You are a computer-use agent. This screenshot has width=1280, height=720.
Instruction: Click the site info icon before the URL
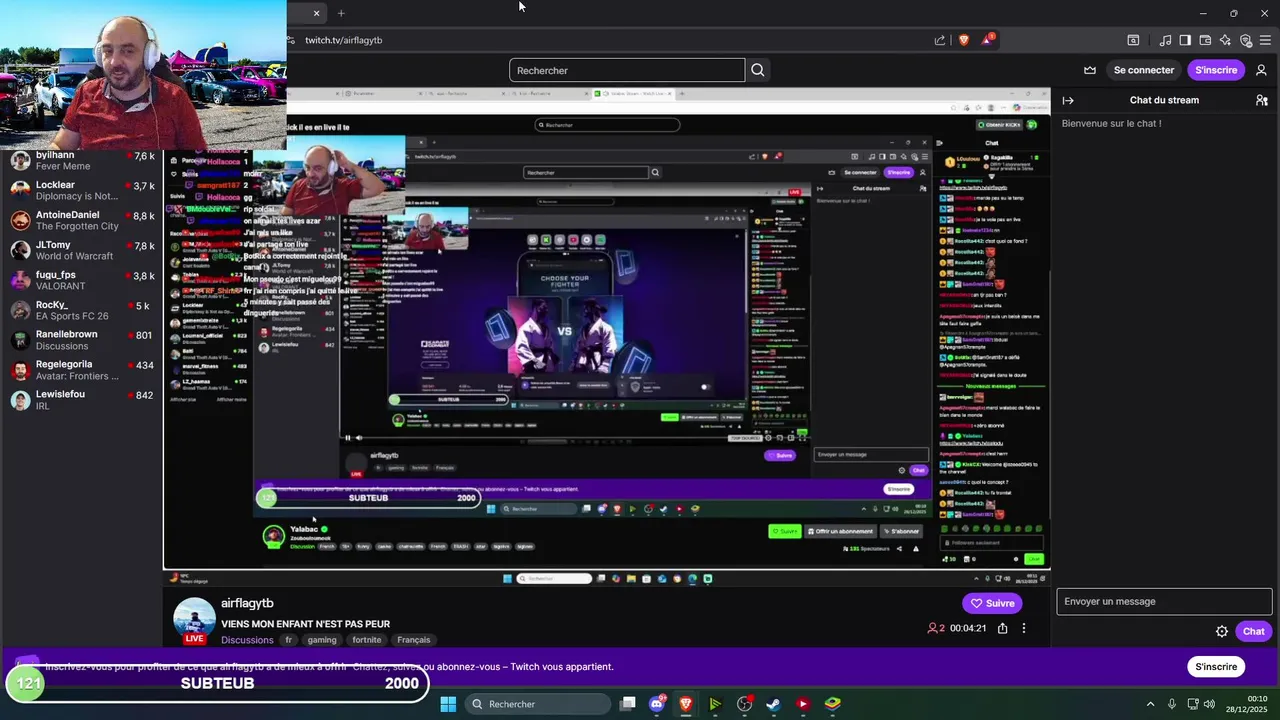[x=291, y=40]
